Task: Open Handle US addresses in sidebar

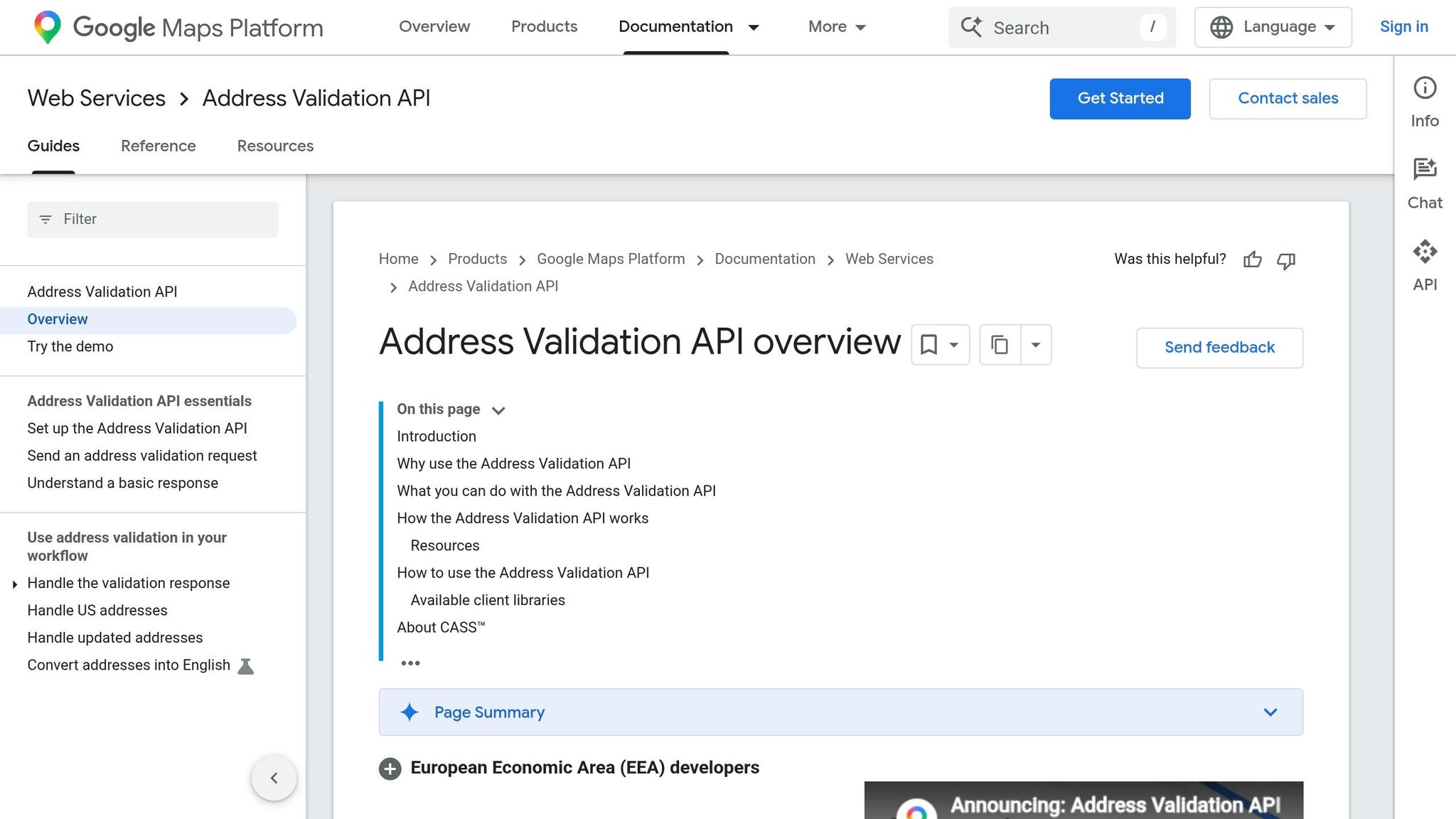Action: (97, 610)
